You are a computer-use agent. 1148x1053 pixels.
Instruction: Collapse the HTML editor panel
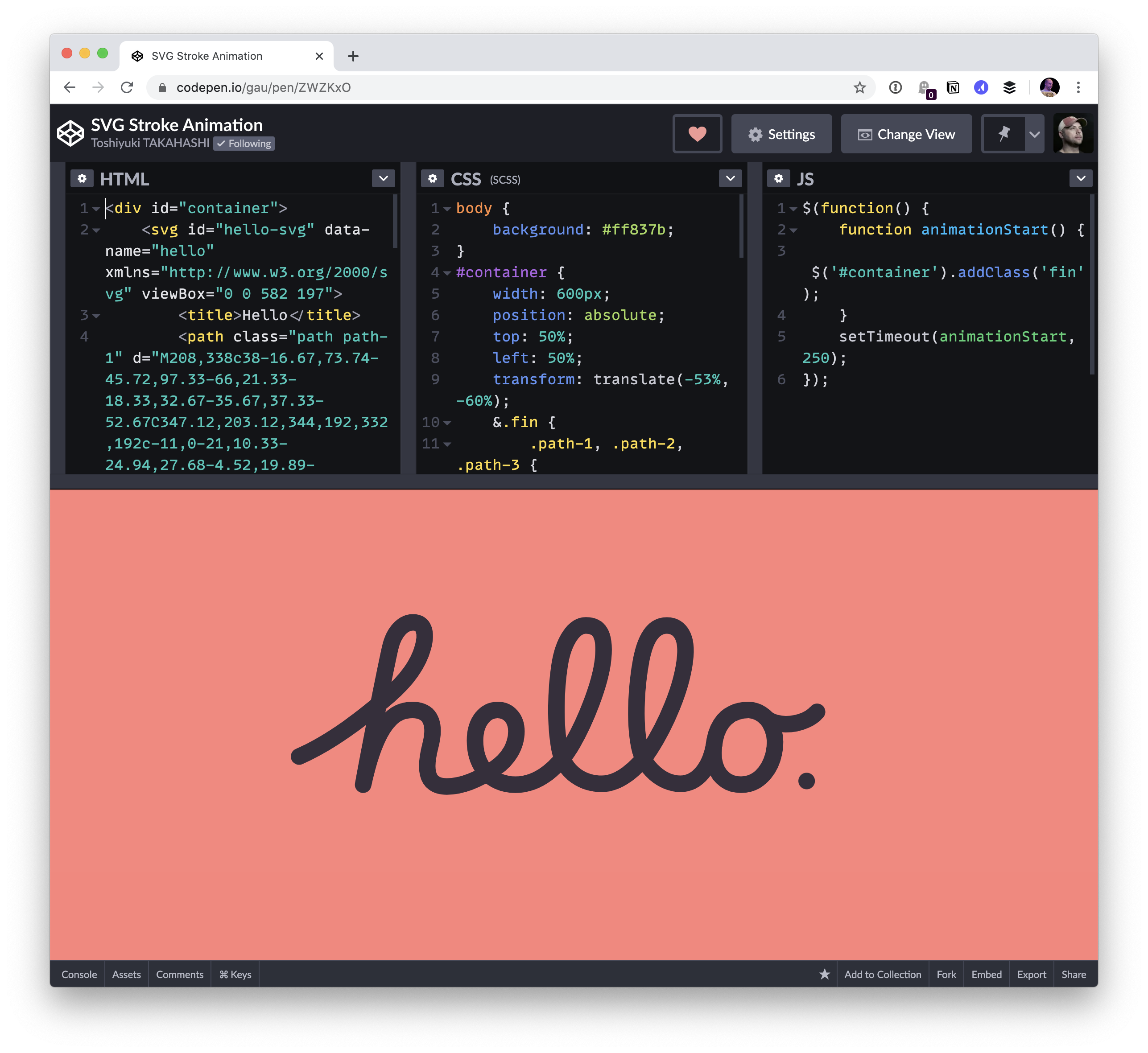point(383,178)
